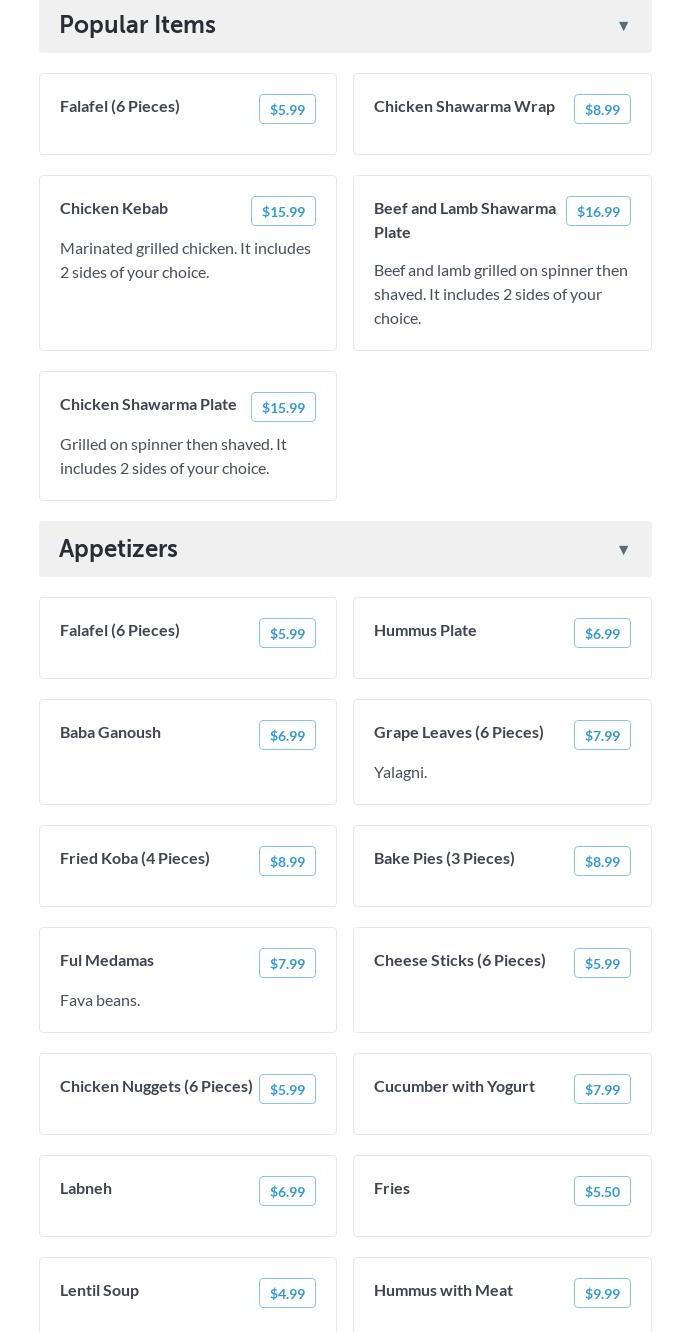Screen dimensions: 690x1332
Task: Open the Appetizers category header
Action: point(118,549)
